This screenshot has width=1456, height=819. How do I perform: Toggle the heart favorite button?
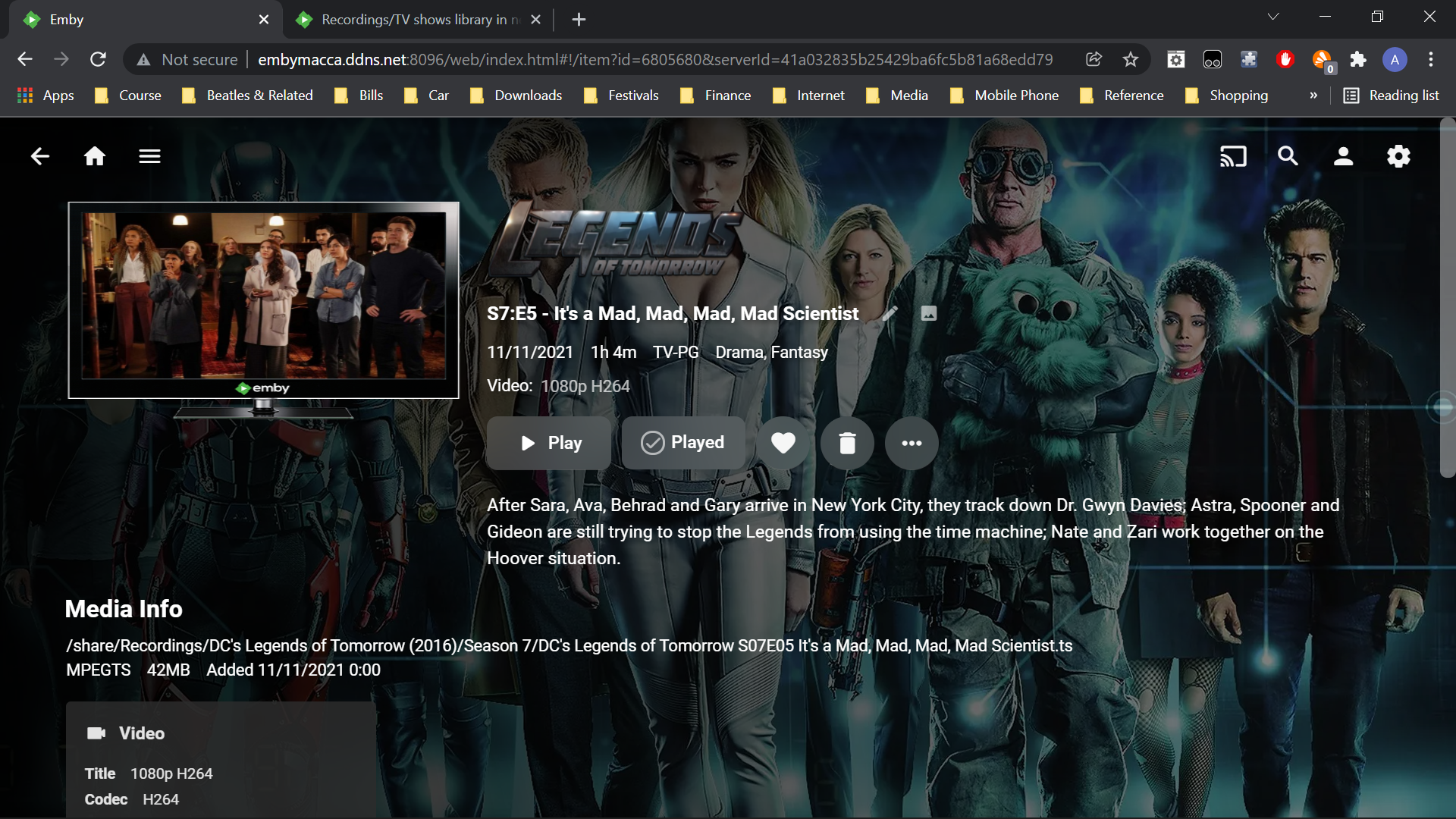point(783,443)
